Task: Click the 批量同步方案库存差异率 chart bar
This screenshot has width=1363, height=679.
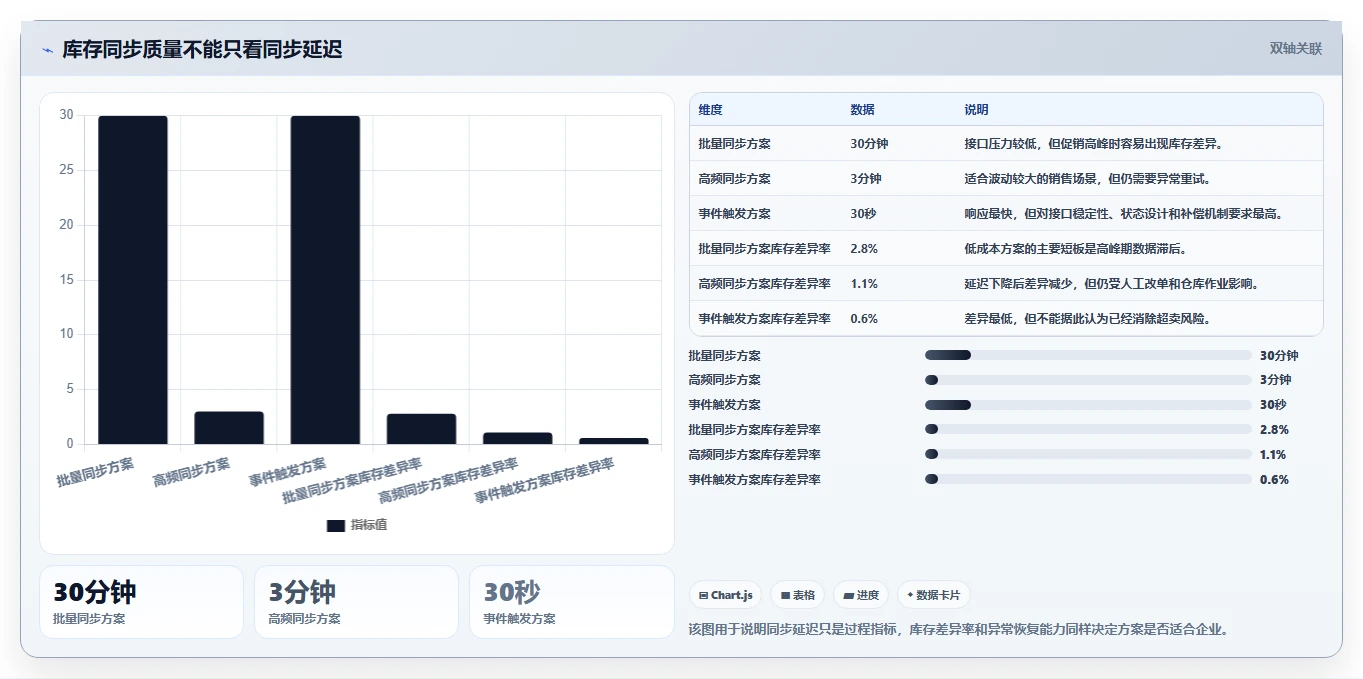Action: (421, 429)
